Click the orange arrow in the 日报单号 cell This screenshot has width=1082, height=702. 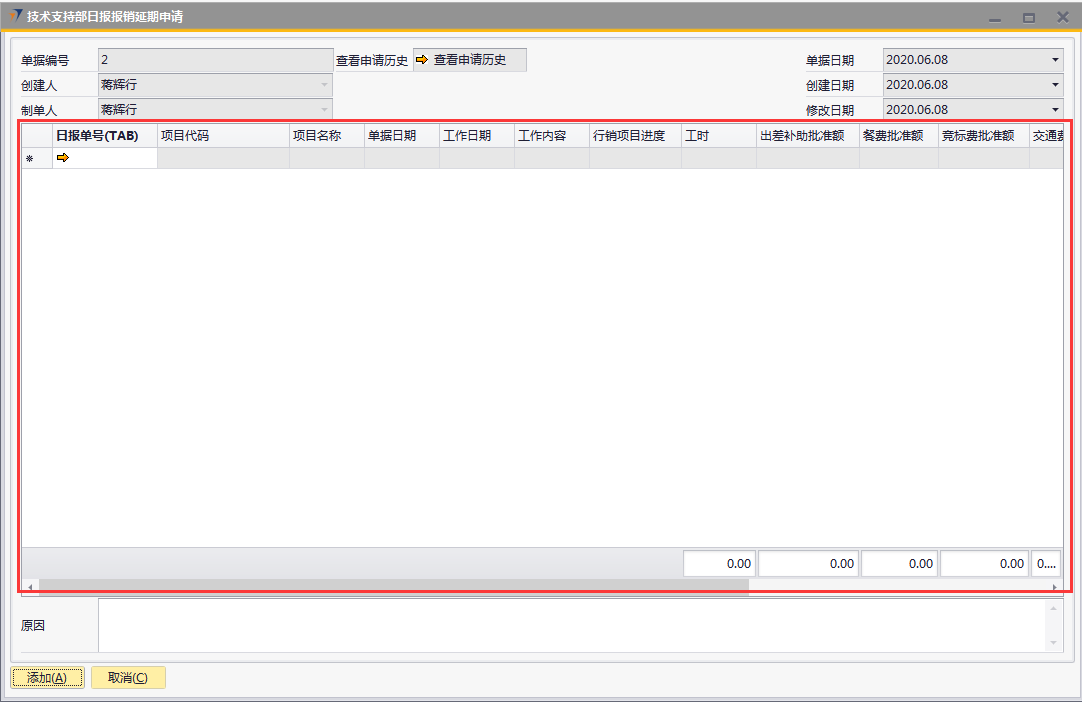pyautogui.click(x=63, y=158)
